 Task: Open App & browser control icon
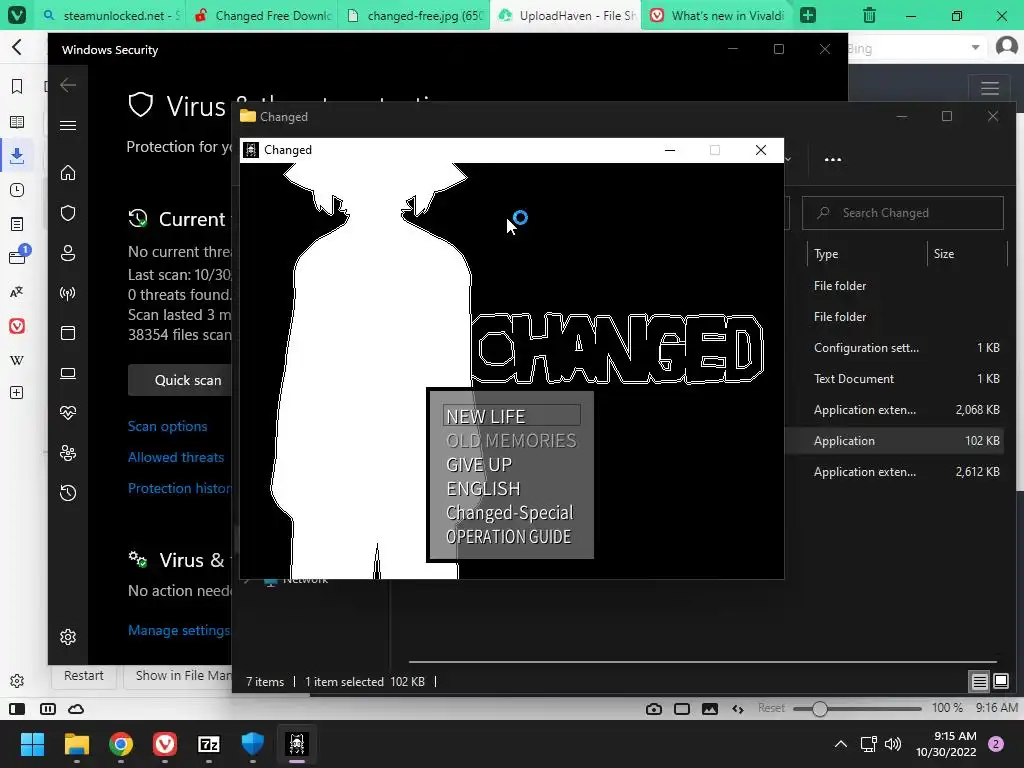(x=68, y=333)
